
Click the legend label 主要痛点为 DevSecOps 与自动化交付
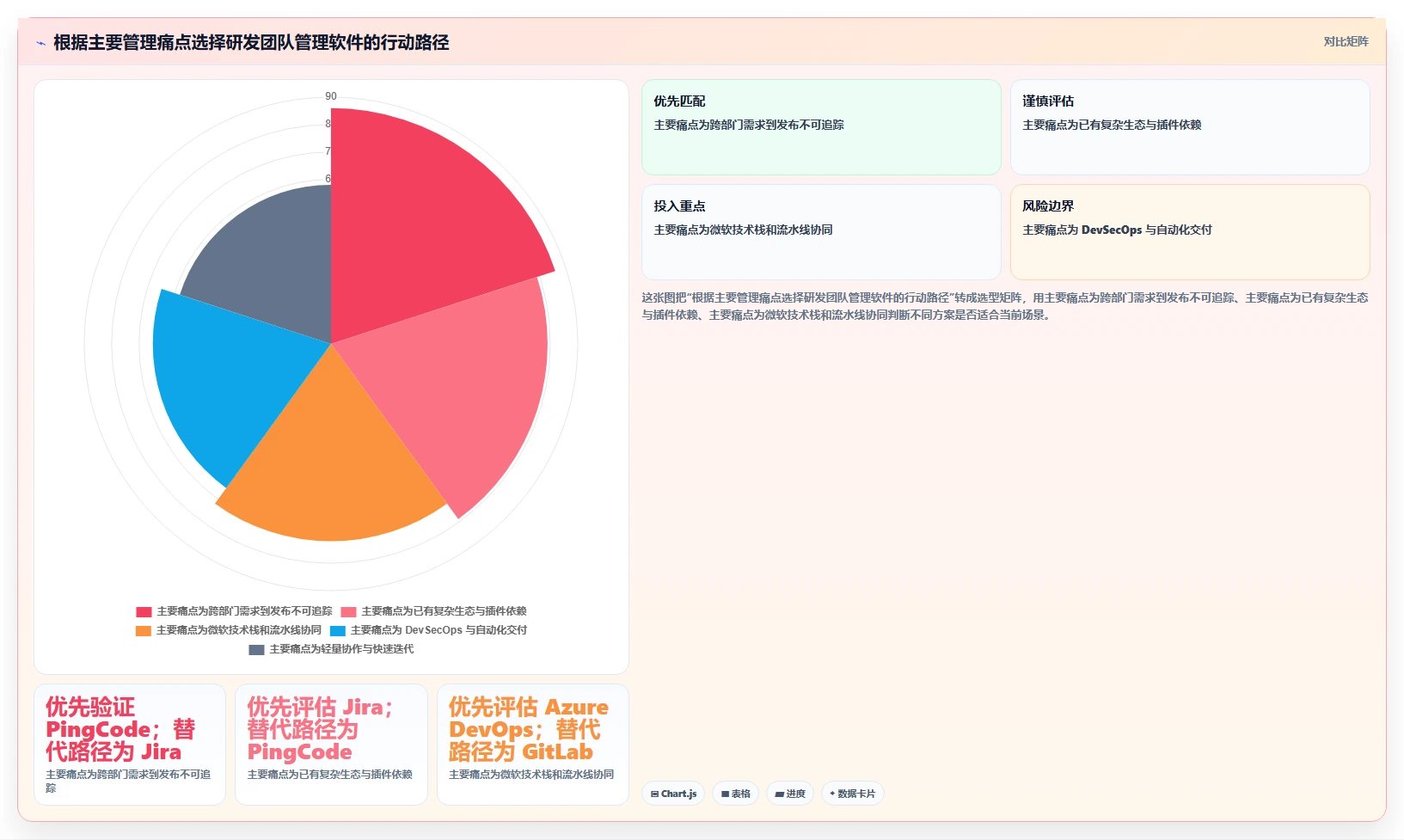pos(438,630)
